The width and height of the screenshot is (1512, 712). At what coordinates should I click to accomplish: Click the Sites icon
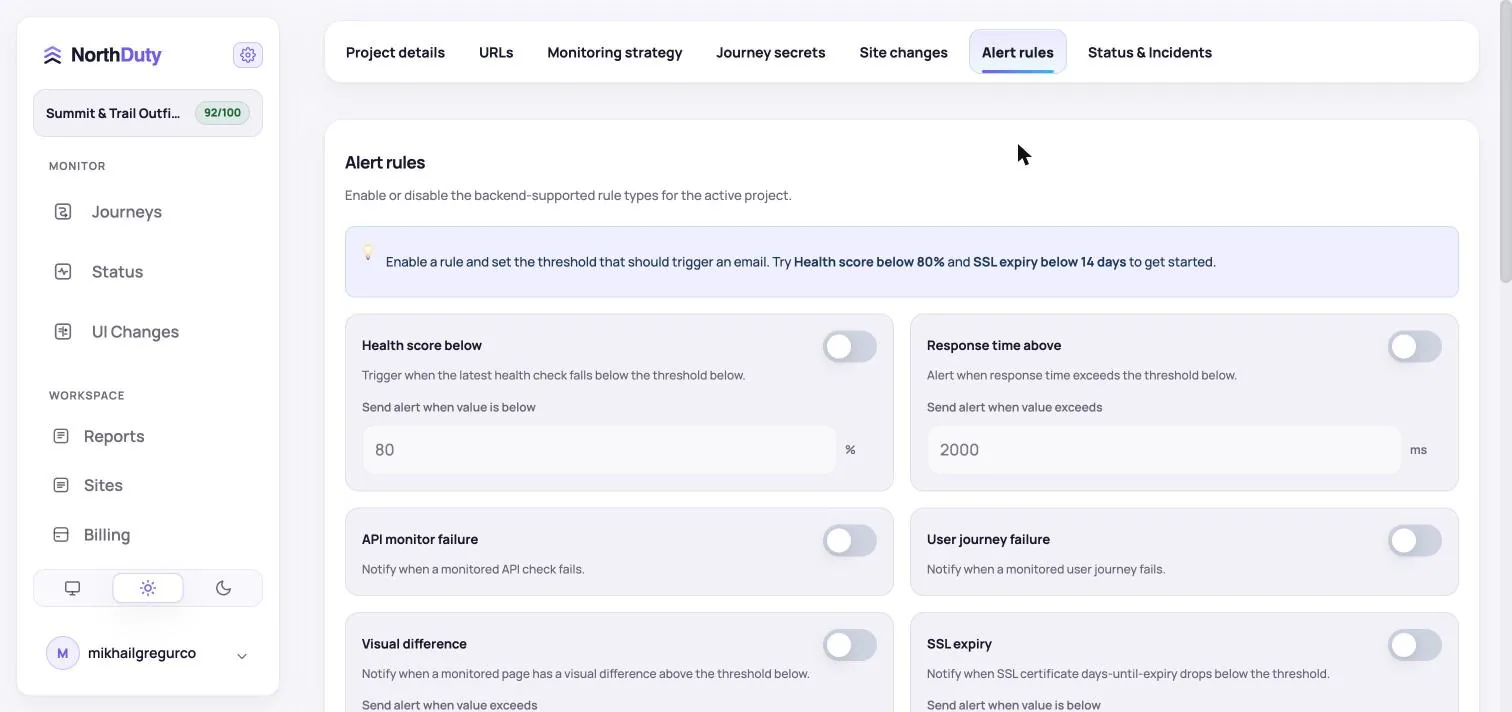coord(61,485)
